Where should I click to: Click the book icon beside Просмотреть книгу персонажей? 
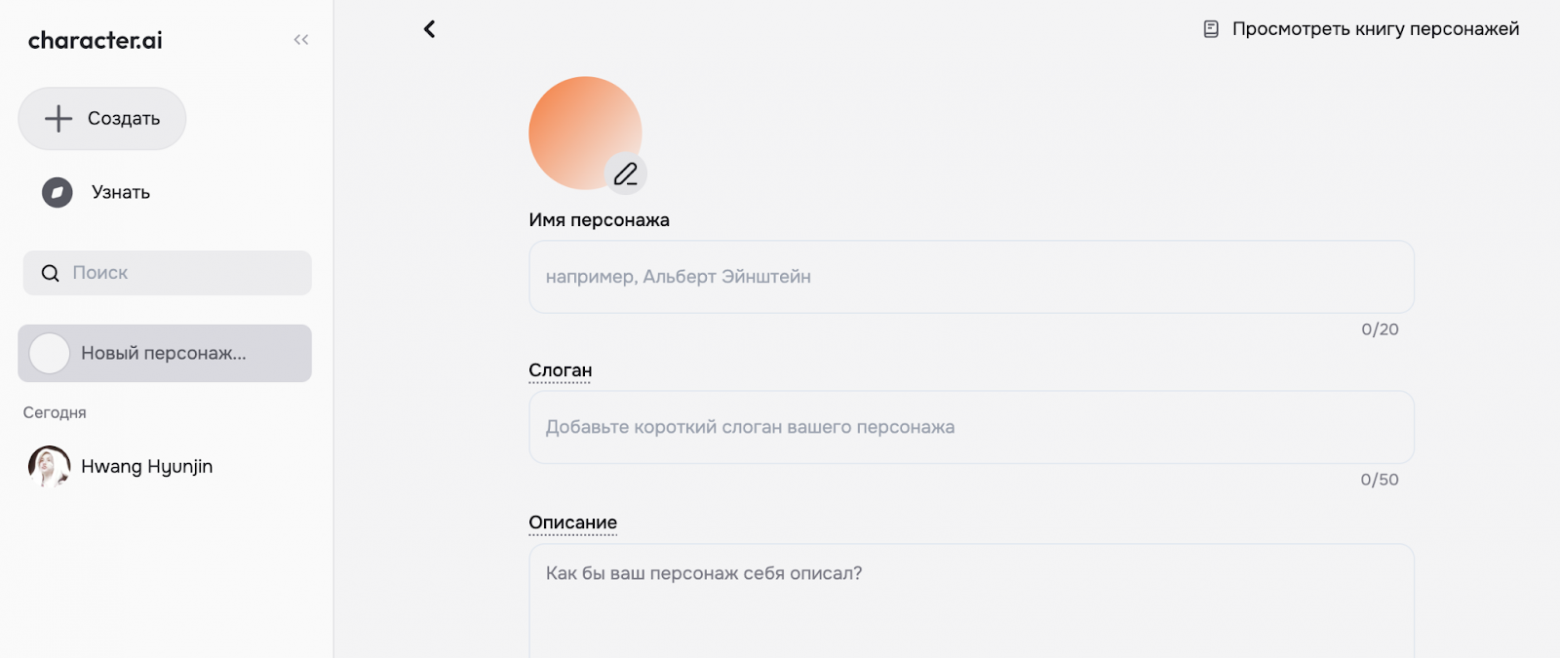tap(1209, 28)
